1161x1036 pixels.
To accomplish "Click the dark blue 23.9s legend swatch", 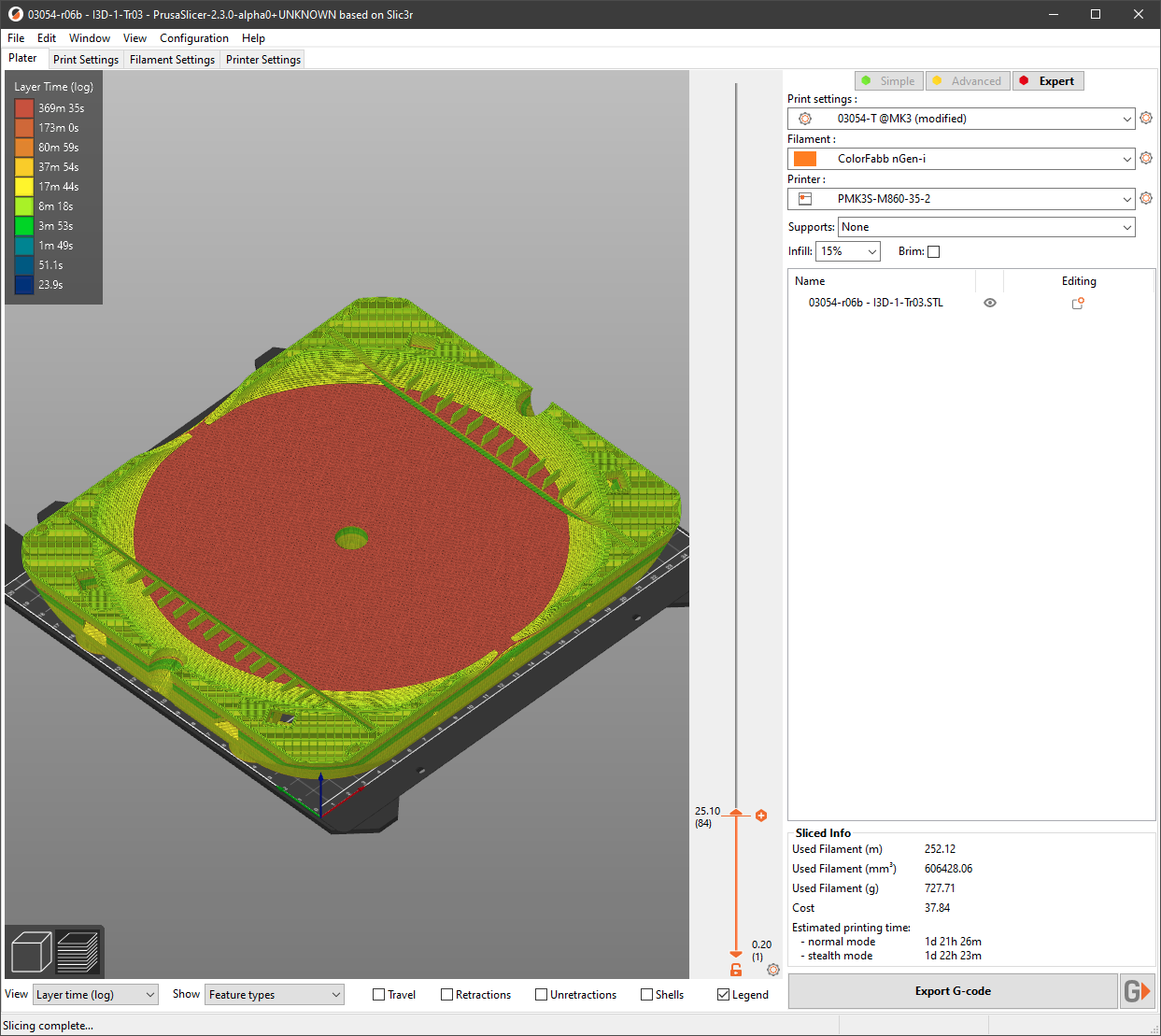I will (24, 285).
